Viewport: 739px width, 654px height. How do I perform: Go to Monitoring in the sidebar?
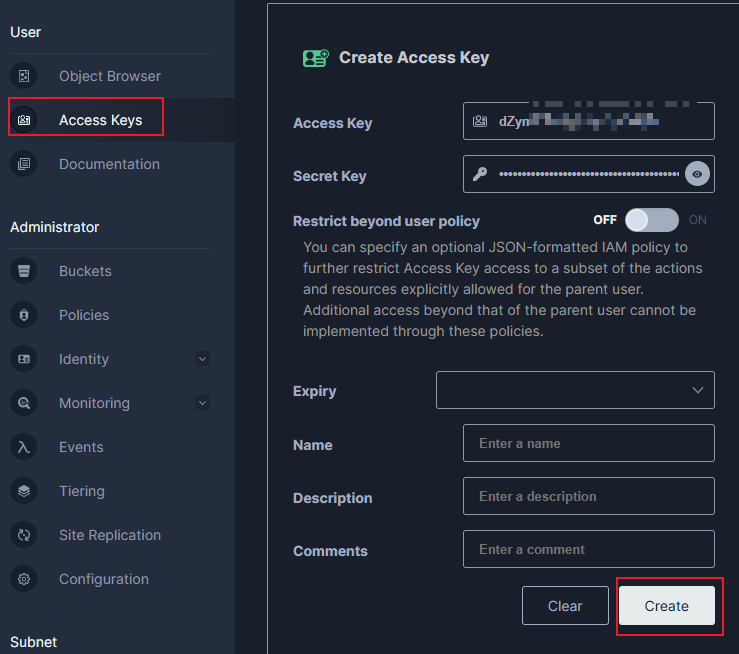[94, 403]
